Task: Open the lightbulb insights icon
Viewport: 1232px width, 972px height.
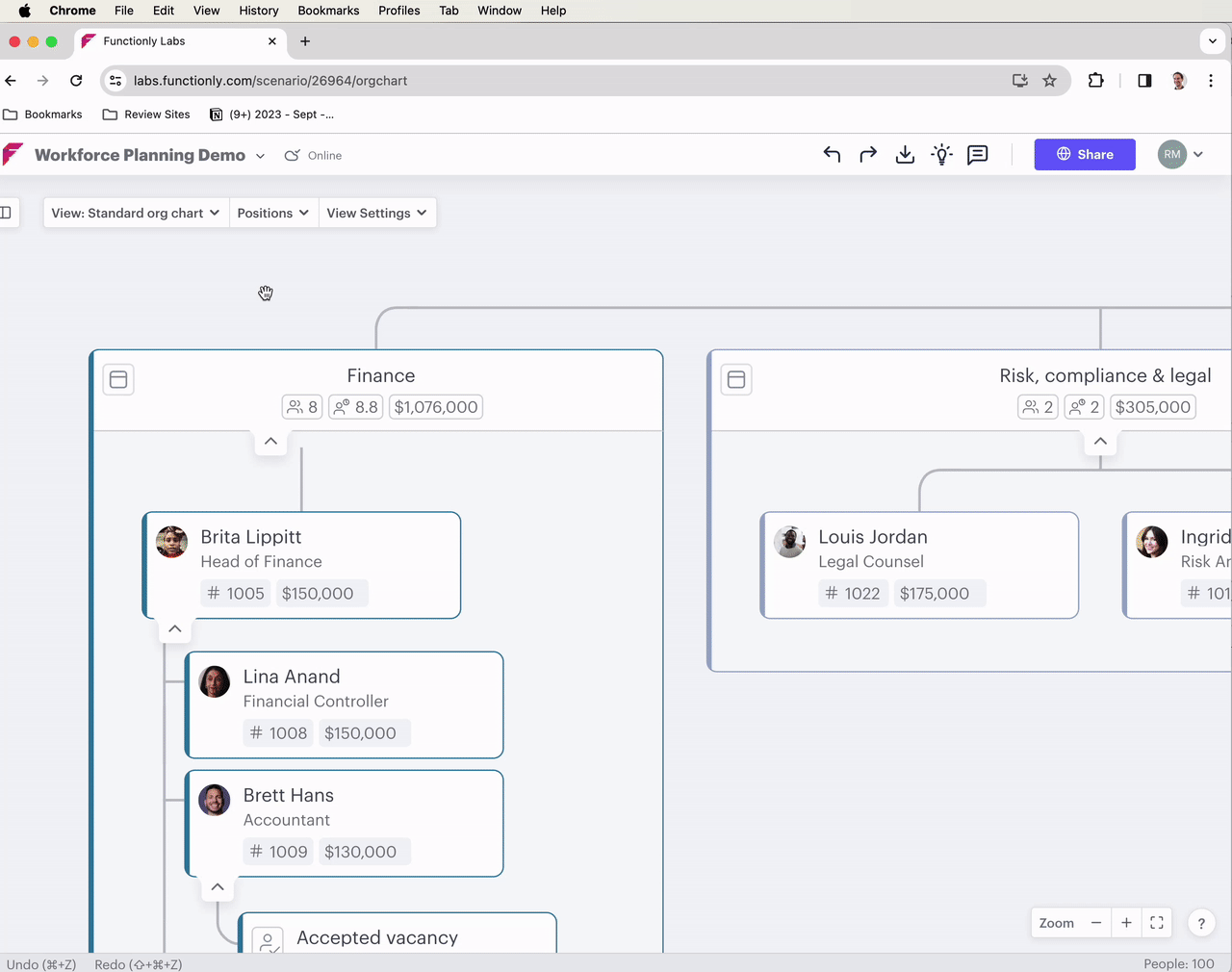Action: coord(941,155)
